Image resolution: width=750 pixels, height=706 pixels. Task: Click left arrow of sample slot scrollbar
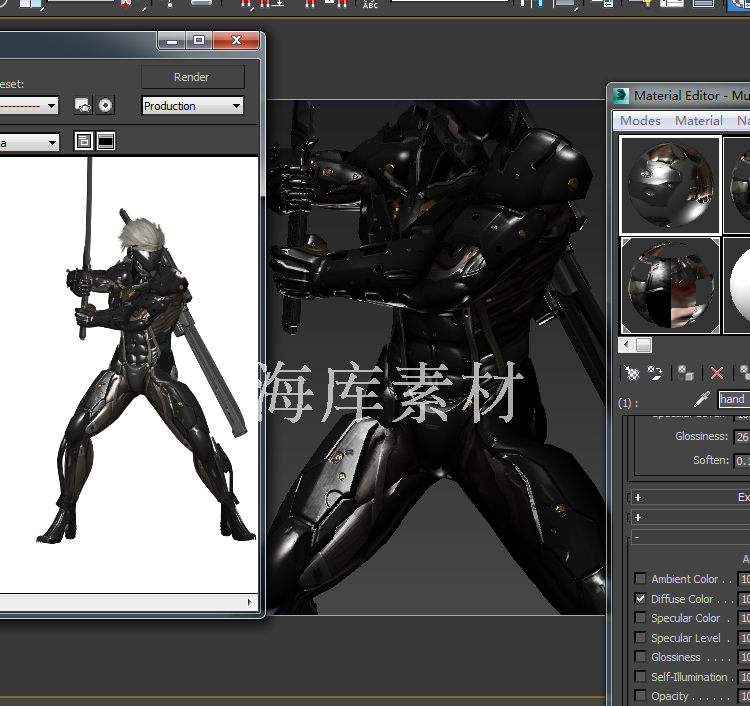(626, 344)
